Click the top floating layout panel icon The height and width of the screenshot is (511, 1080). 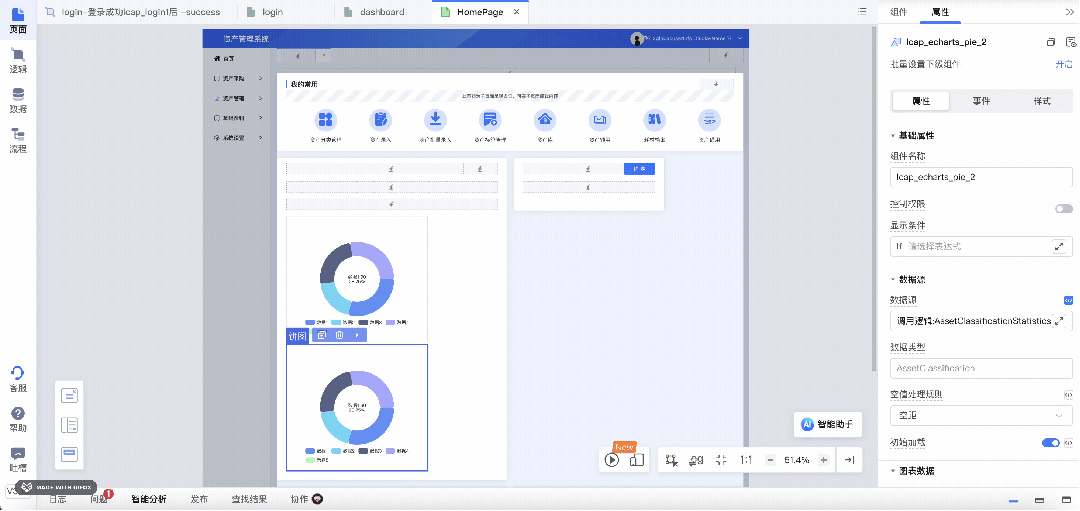click(x=70, y=395)
